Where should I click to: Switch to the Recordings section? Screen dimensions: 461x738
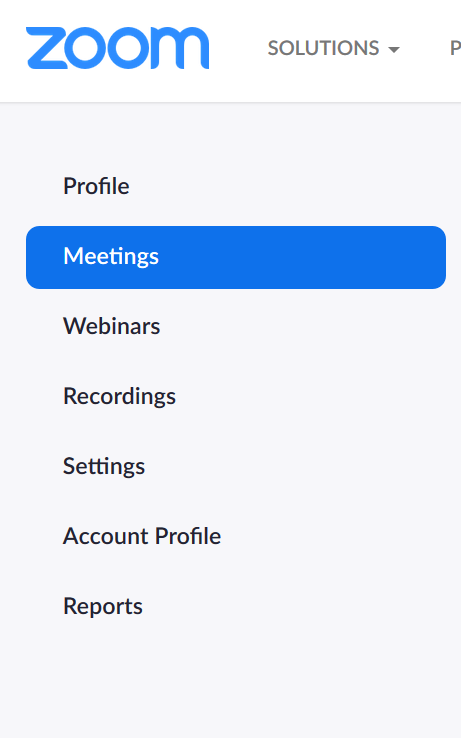tap(120, 396)
